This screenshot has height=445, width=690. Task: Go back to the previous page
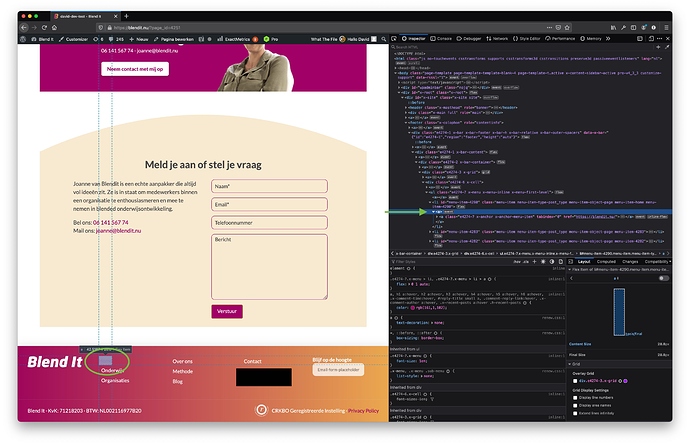25,27
